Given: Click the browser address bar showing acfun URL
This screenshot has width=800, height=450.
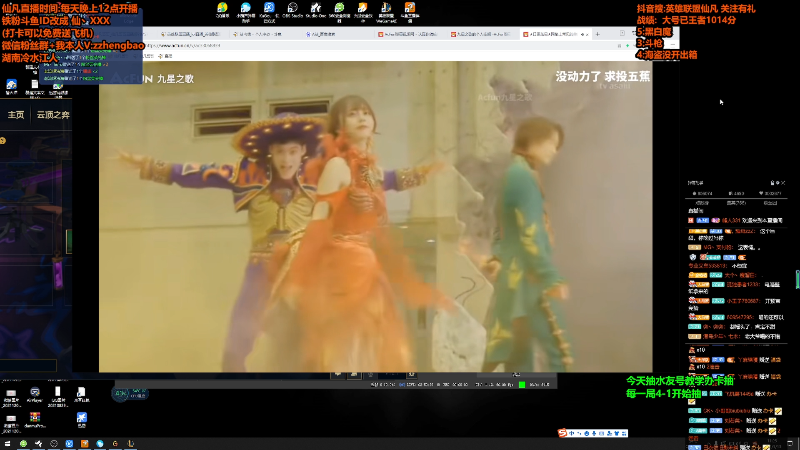Looking at the screenshot, I should click(x=378, y=45).
